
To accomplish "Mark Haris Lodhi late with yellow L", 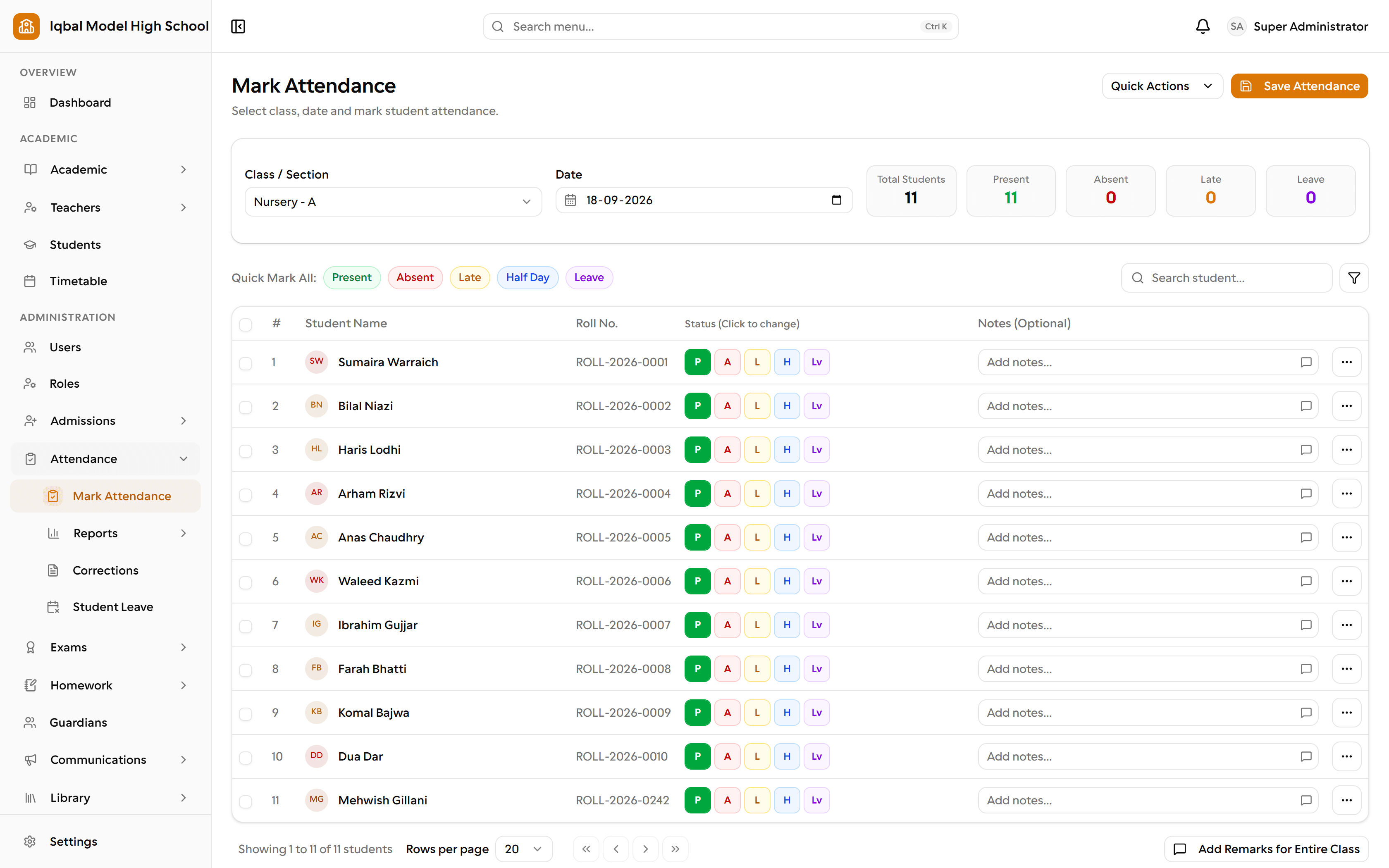I will pos(757,450).
